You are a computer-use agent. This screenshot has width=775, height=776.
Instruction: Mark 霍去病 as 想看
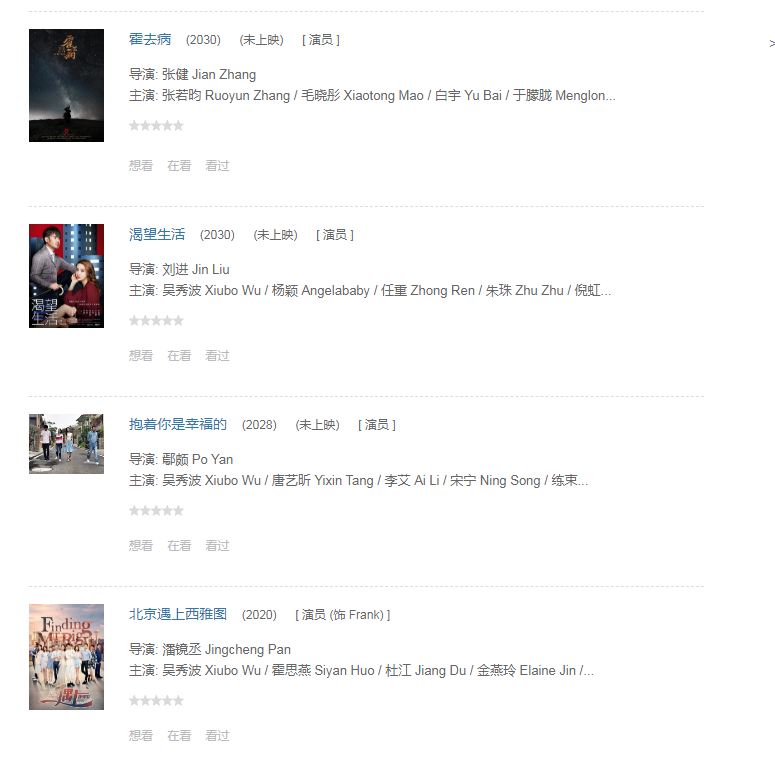click(x=141, y=166)
